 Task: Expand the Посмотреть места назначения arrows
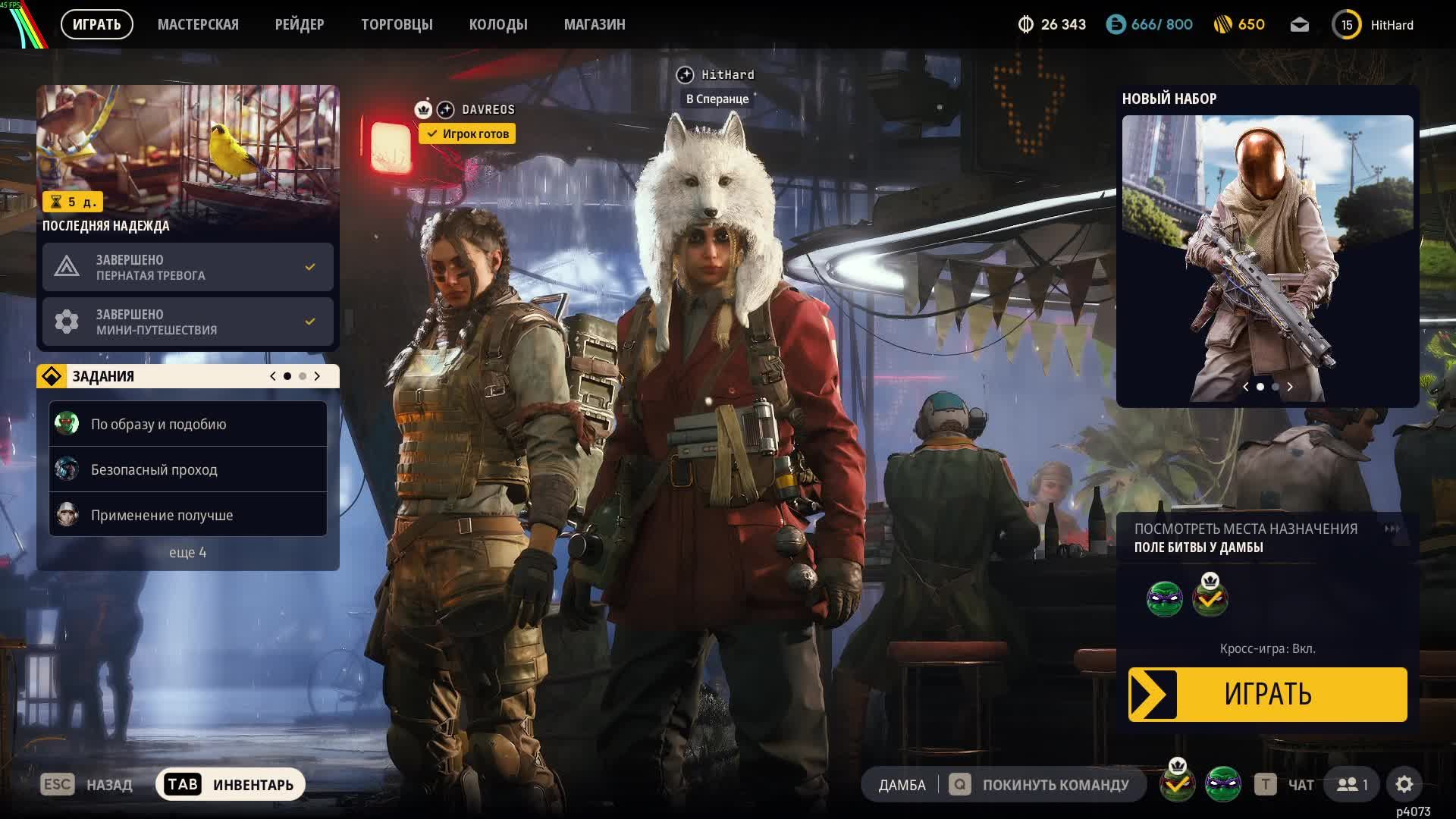pos(1392,529)
